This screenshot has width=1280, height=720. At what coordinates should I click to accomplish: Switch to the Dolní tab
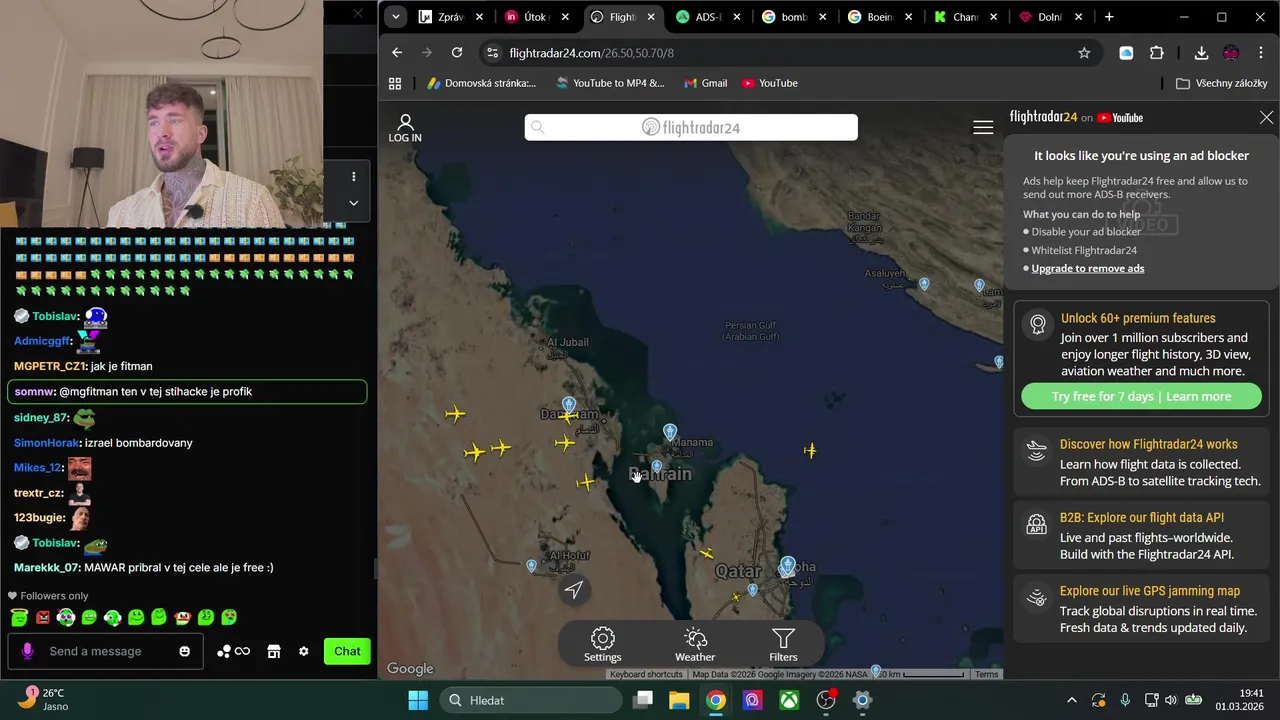(x=1053, y=17)
